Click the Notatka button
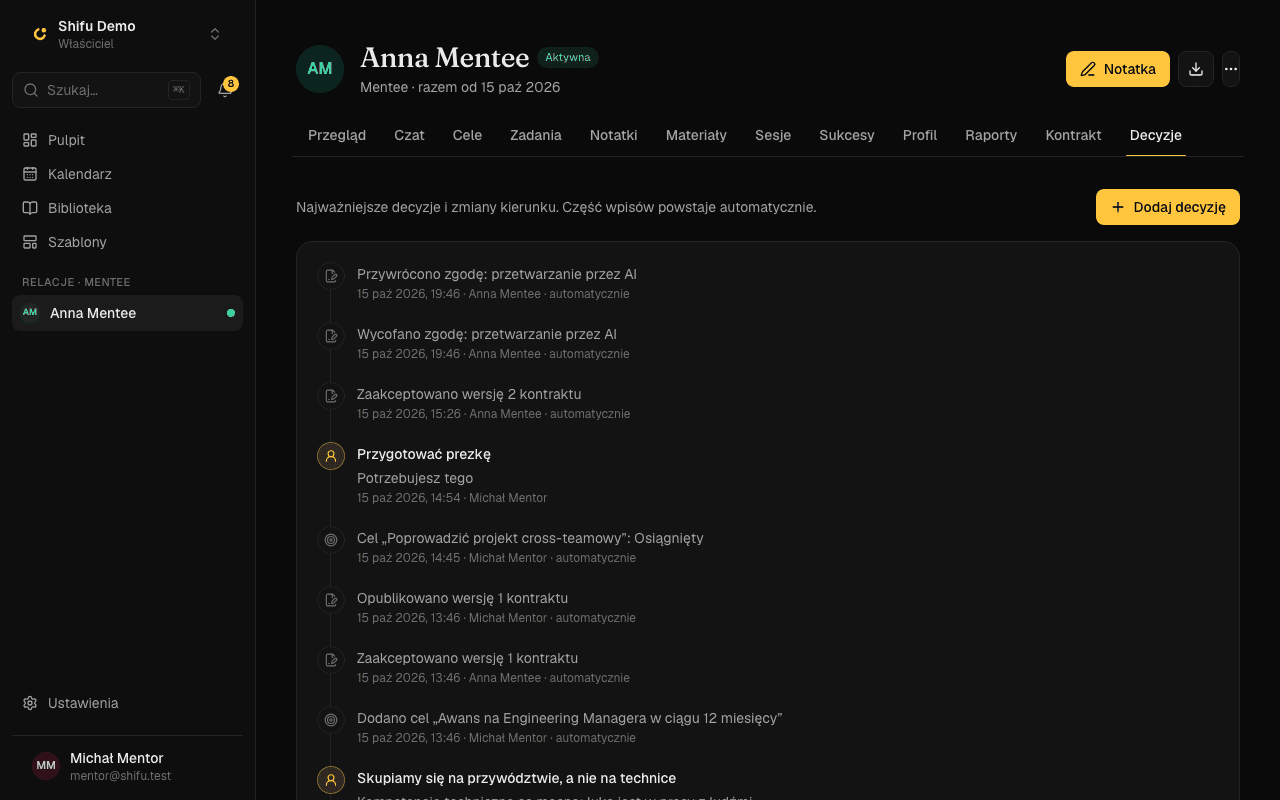Viewport: 1280px width, 800px height. [x=1118, y=69]
